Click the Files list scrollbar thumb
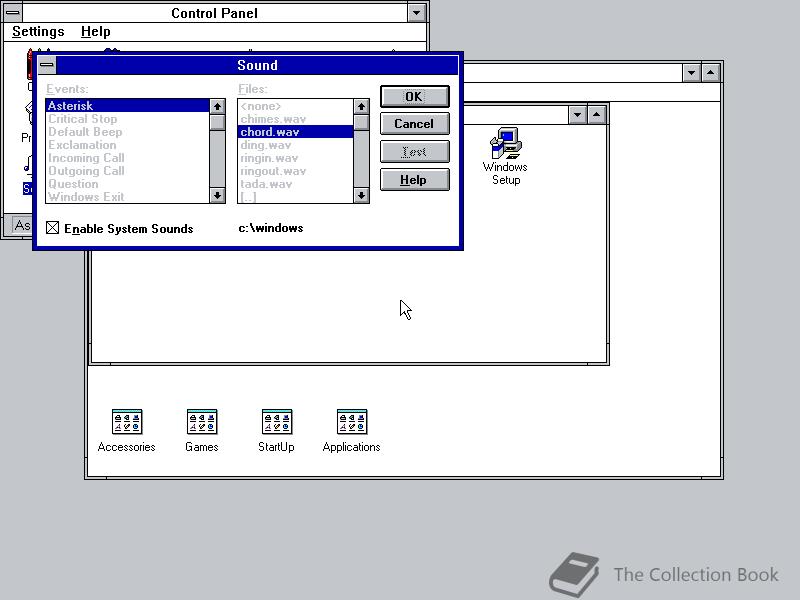This screenshot has height=600, width=800. pos(361,122)
